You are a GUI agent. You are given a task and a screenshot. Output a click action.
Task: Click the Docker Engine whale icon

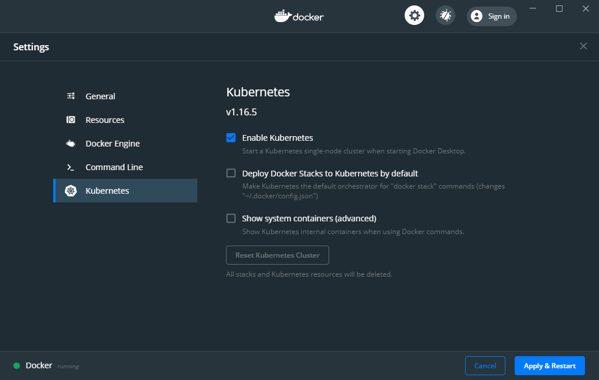click(71, 144)
